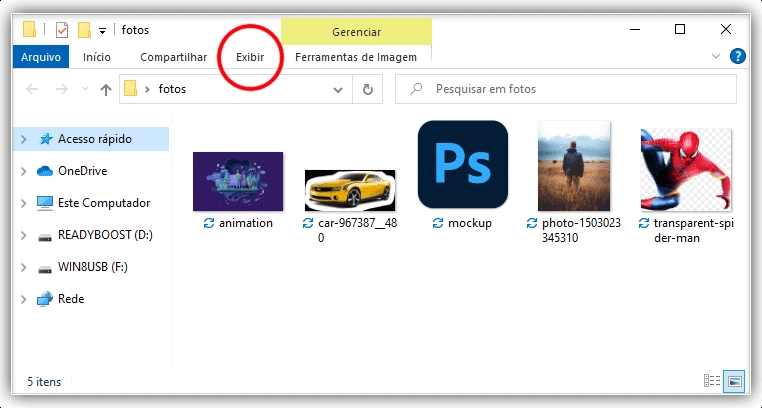Expand the Este Computador node
The height and width of the screenshot is (408, 762).
(x=24, y=204)
